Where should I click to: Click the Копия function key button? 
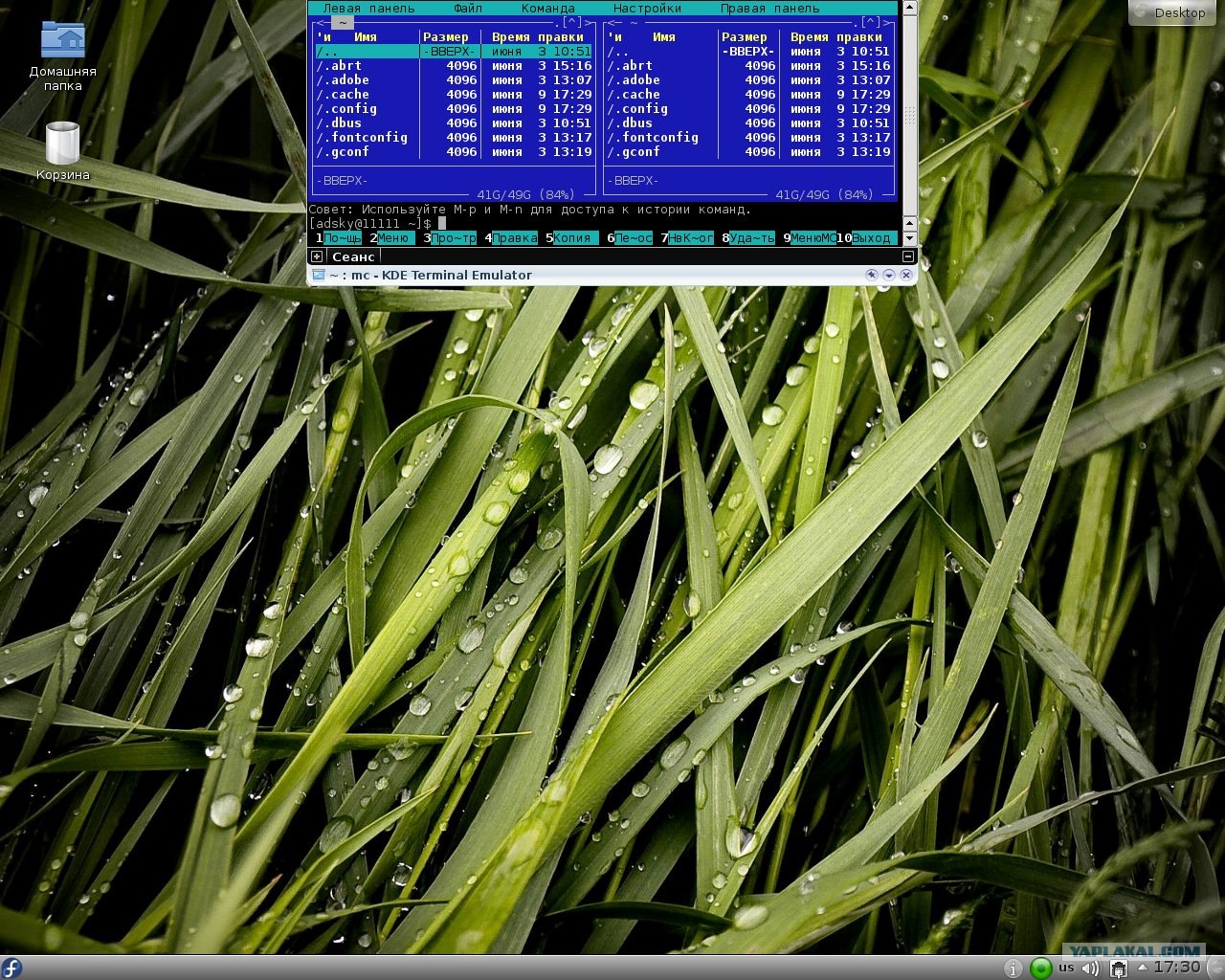pyautogui.click(x=572, y=237)
